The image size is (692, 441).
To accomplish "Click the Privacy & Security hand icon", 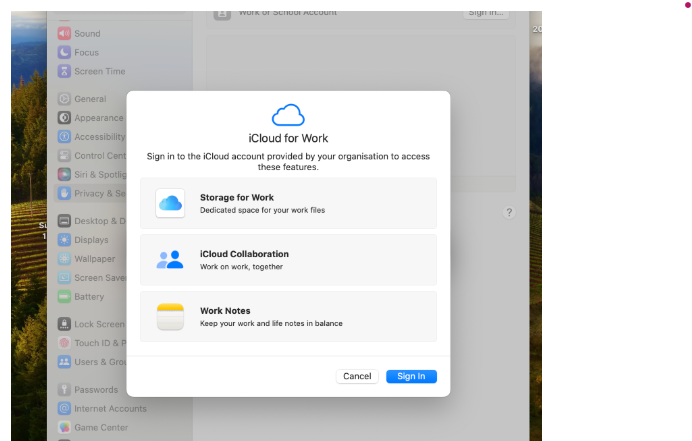I will (64, 193).
